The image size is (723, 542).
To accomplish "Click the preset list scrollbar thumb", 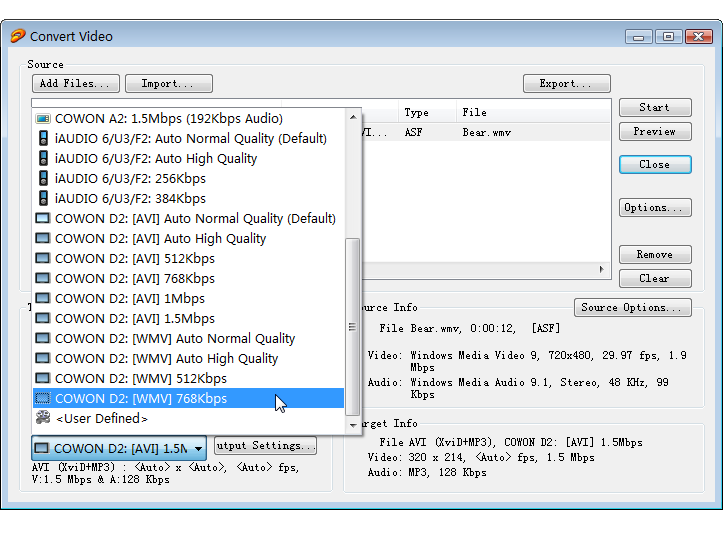I will click(x=353, y=327).
